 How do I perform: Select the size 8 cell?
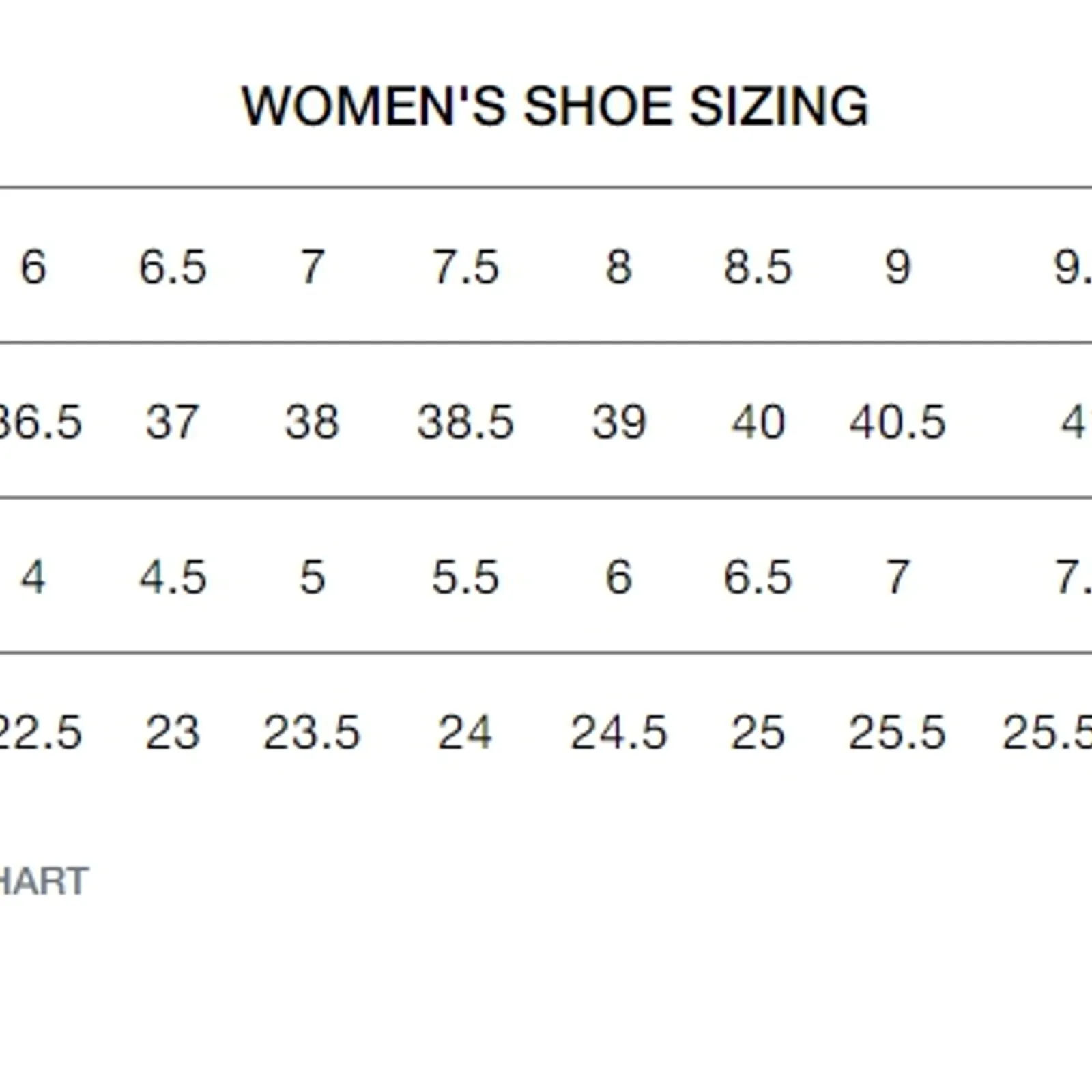[618, 266]
